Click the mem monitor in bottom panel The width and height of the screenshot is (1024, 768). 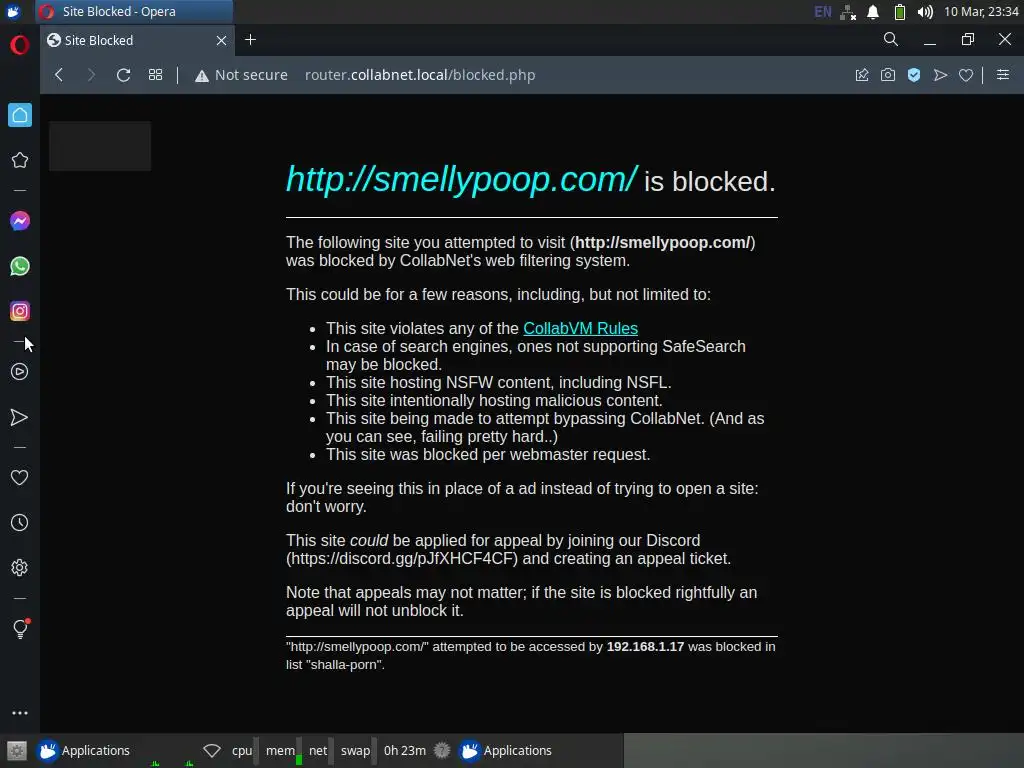[x=281, y=750]
